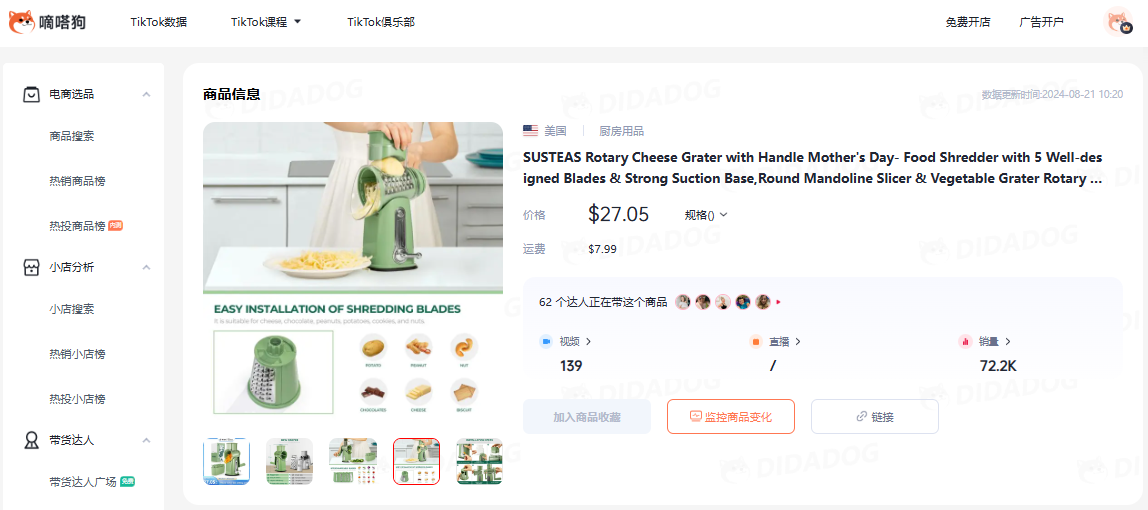This screenshot has height=510, width=1148.
Task: Select 热销商品榜 in the sidebar
Action: pyautogui.click(x=78, y=181)
